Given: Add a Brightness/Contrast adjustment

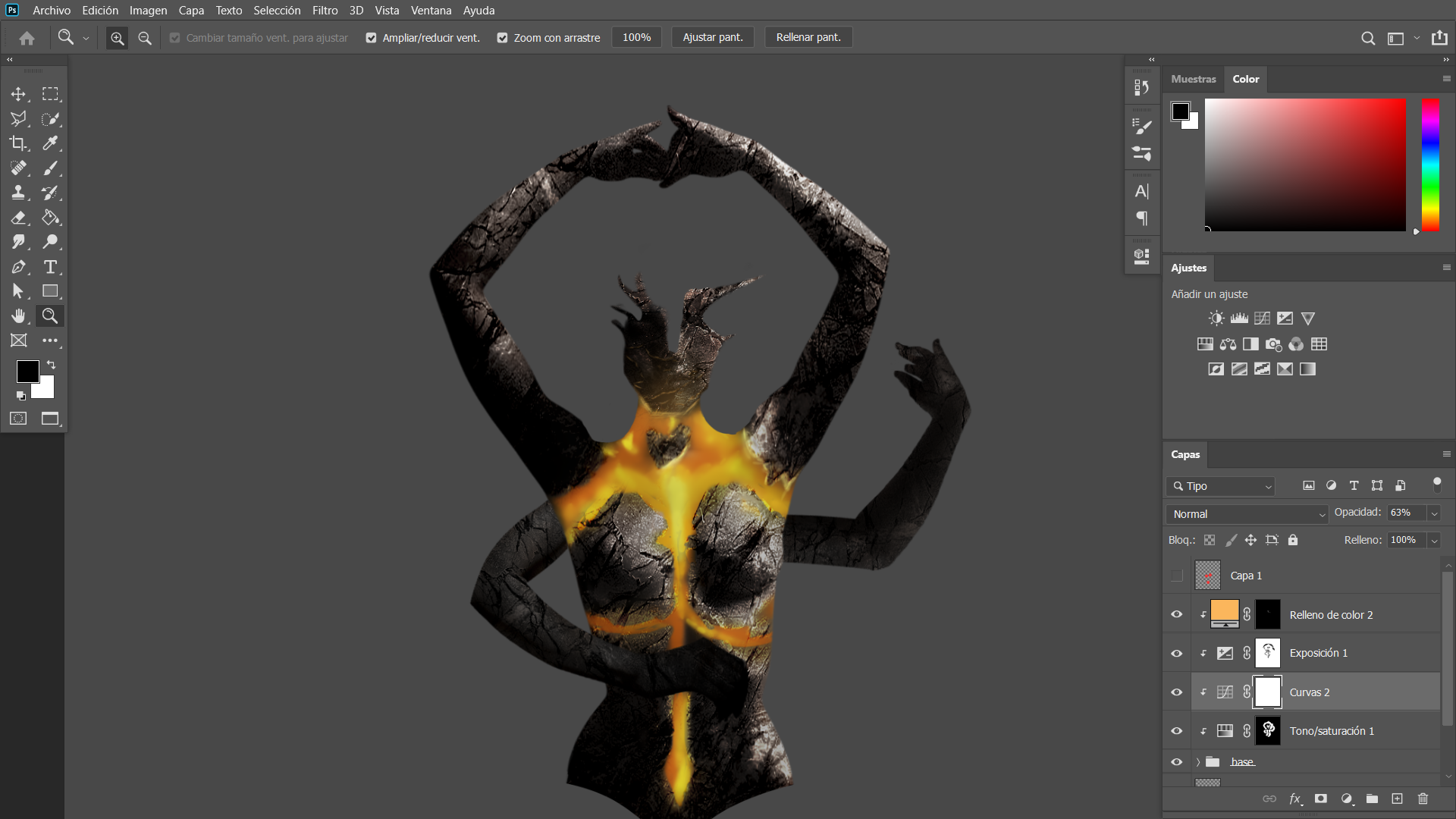Looking at the screenshot, I should (x=1216, y=318).
